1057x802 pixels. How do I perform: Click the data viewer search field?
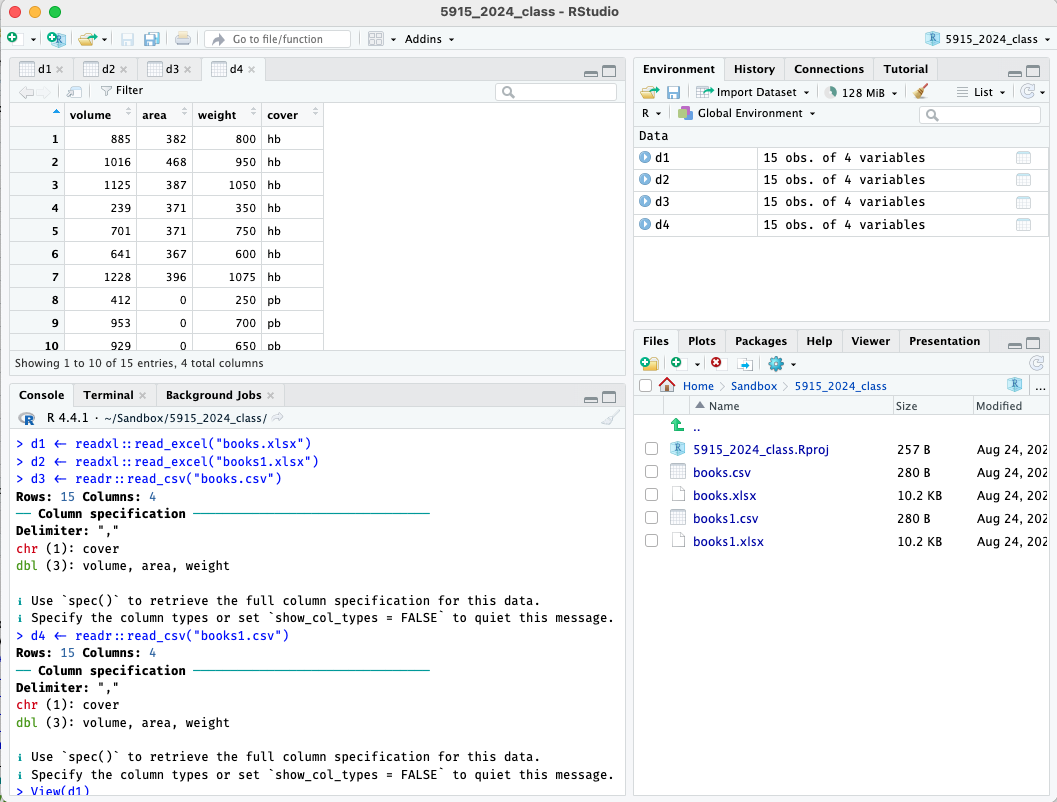coord(556,92)
